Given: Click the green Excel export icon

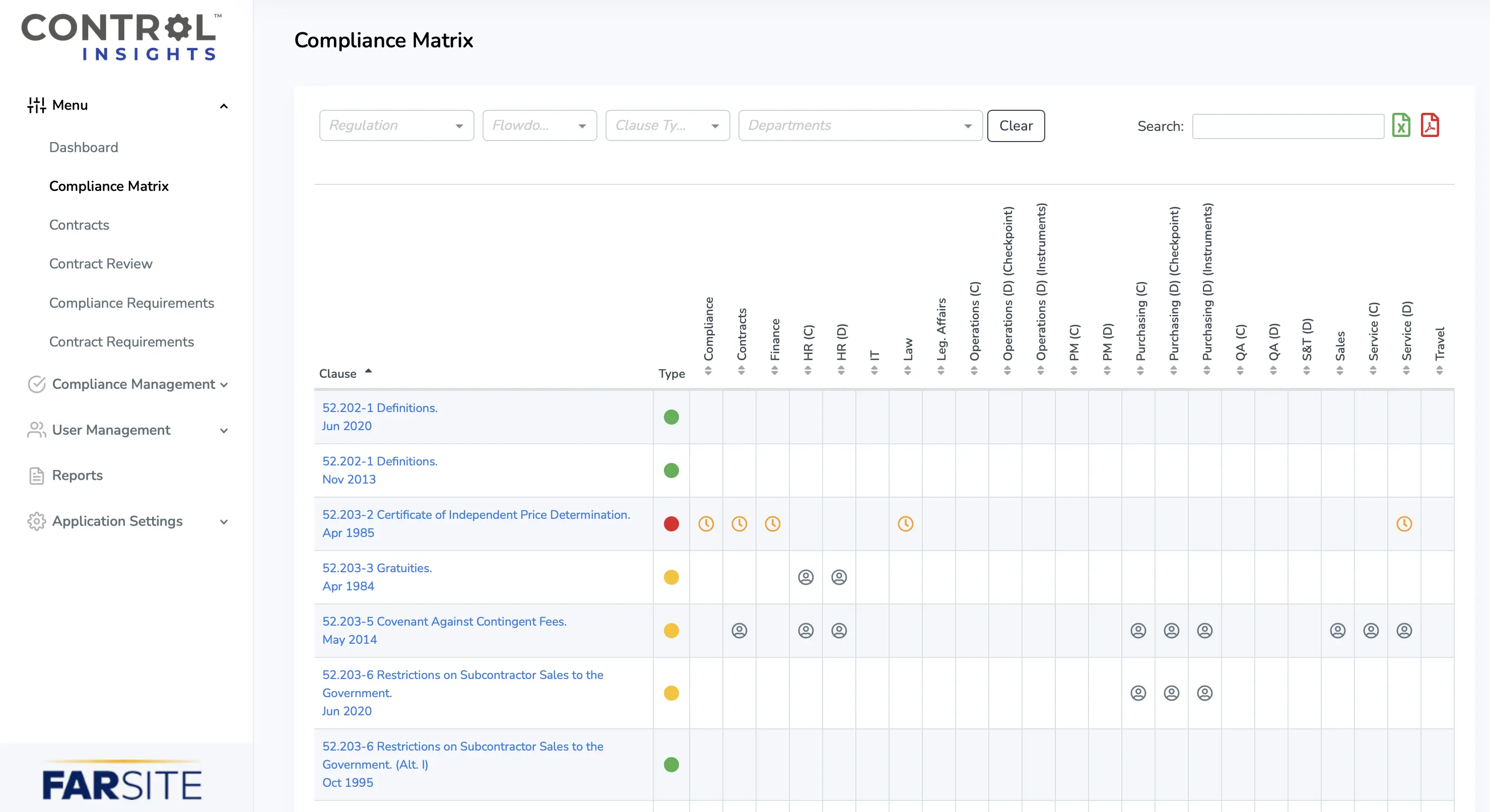Looking at the screenshot, I should click(1401, 125).
